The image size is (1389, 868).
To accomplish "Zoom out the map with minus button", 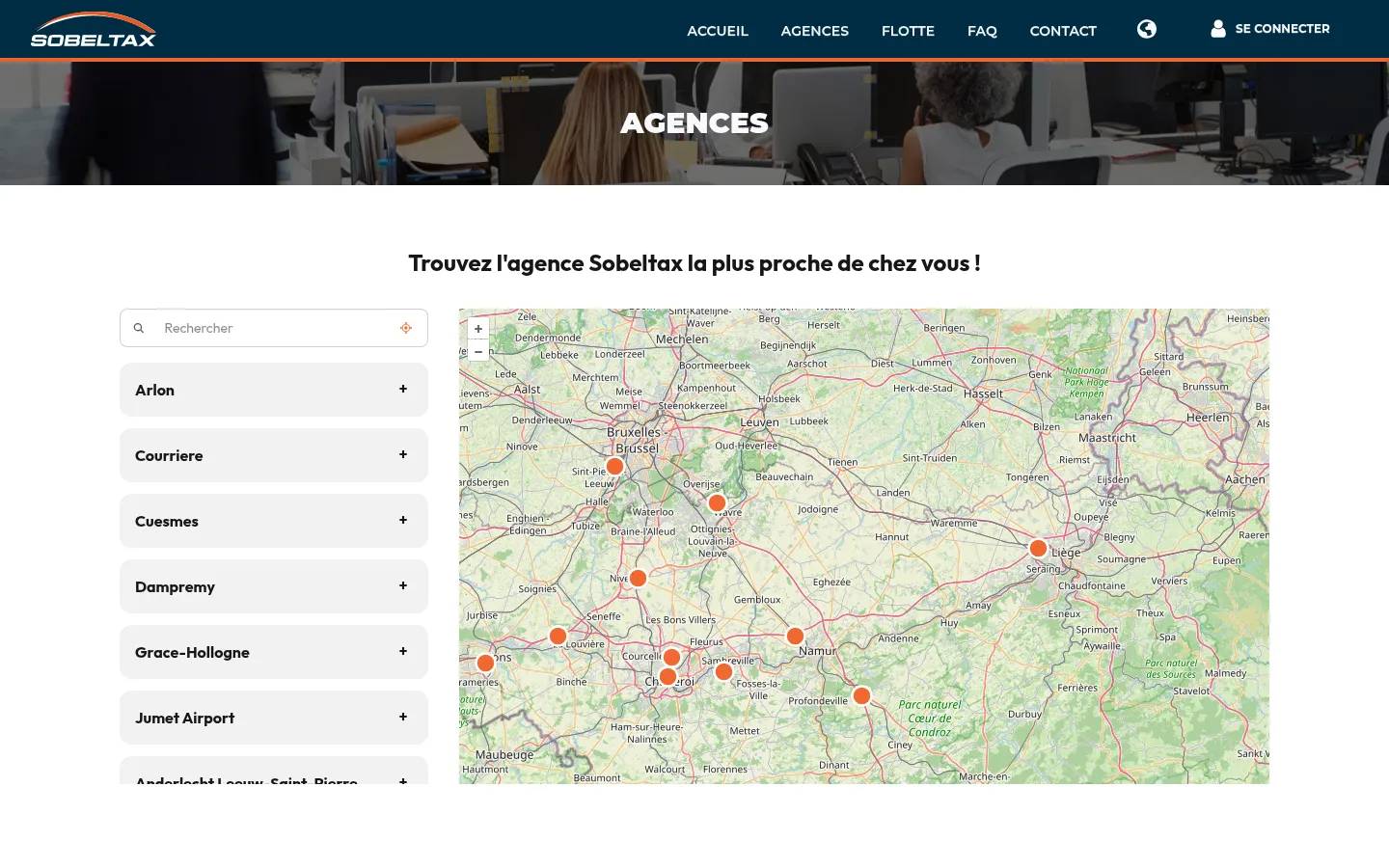I will pyautogui.click(x=478, y=351).
